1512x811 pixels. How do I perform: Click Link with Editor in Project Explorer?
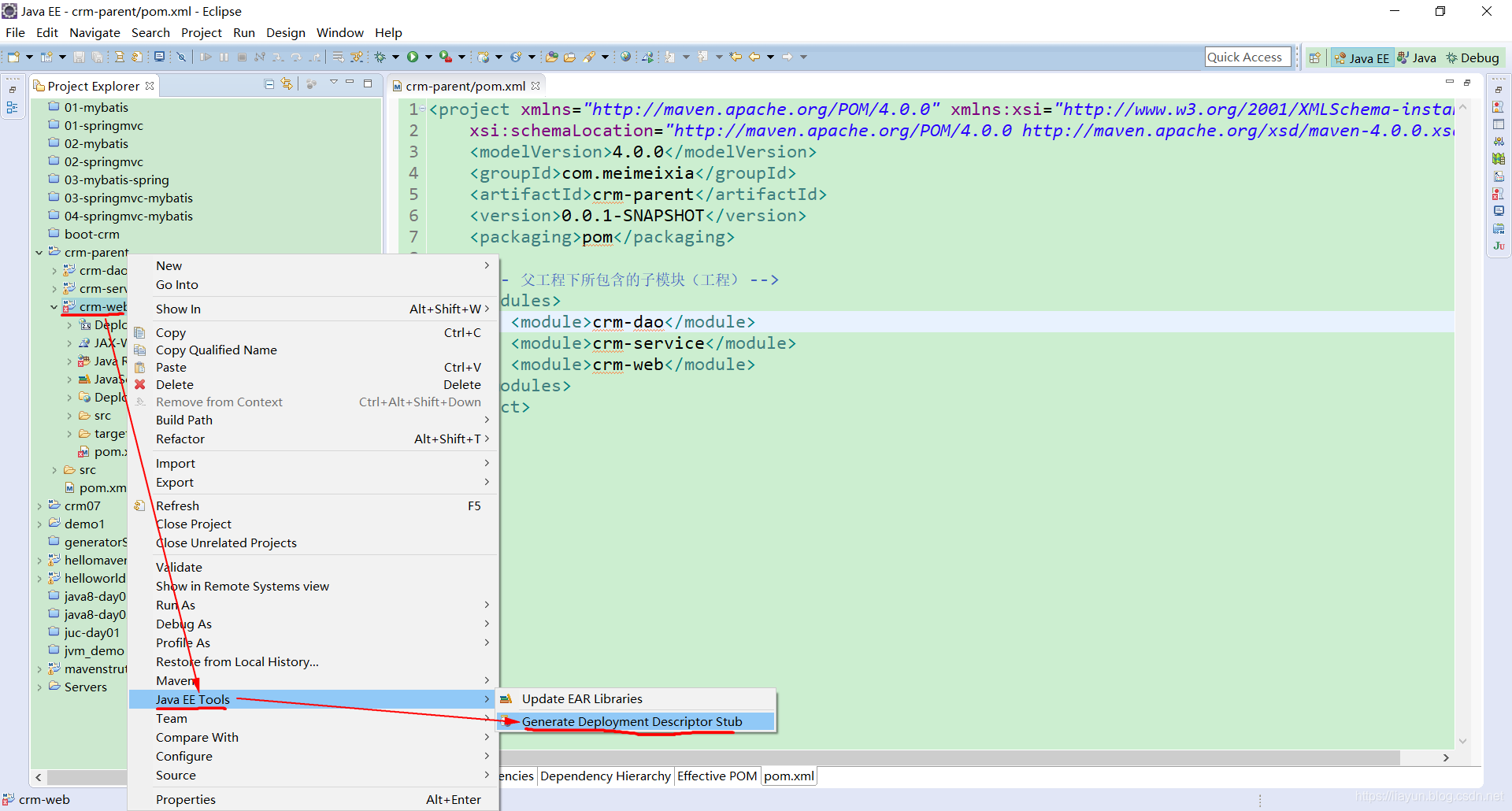[287, 84]
